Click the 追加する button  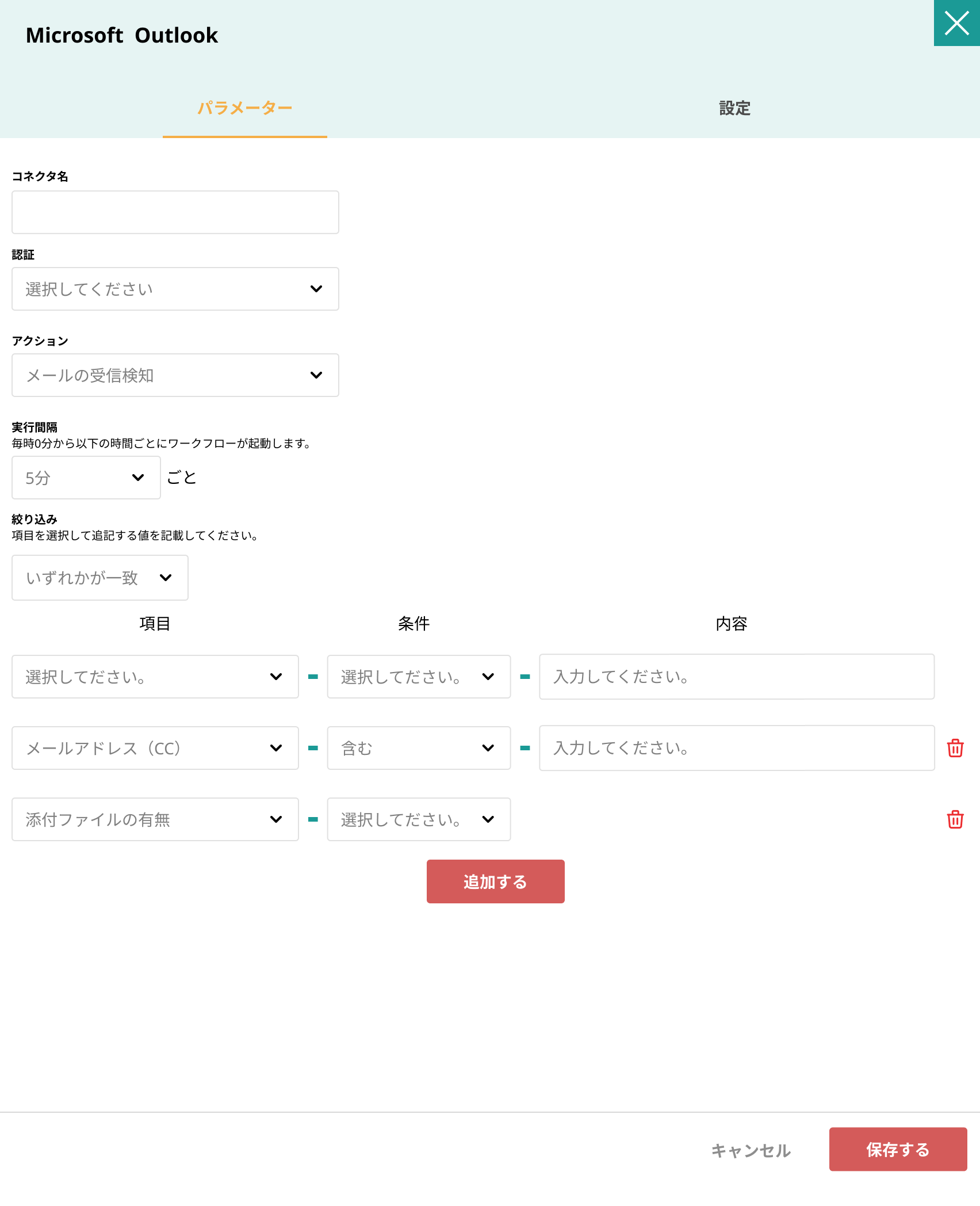tap(496, 881)
